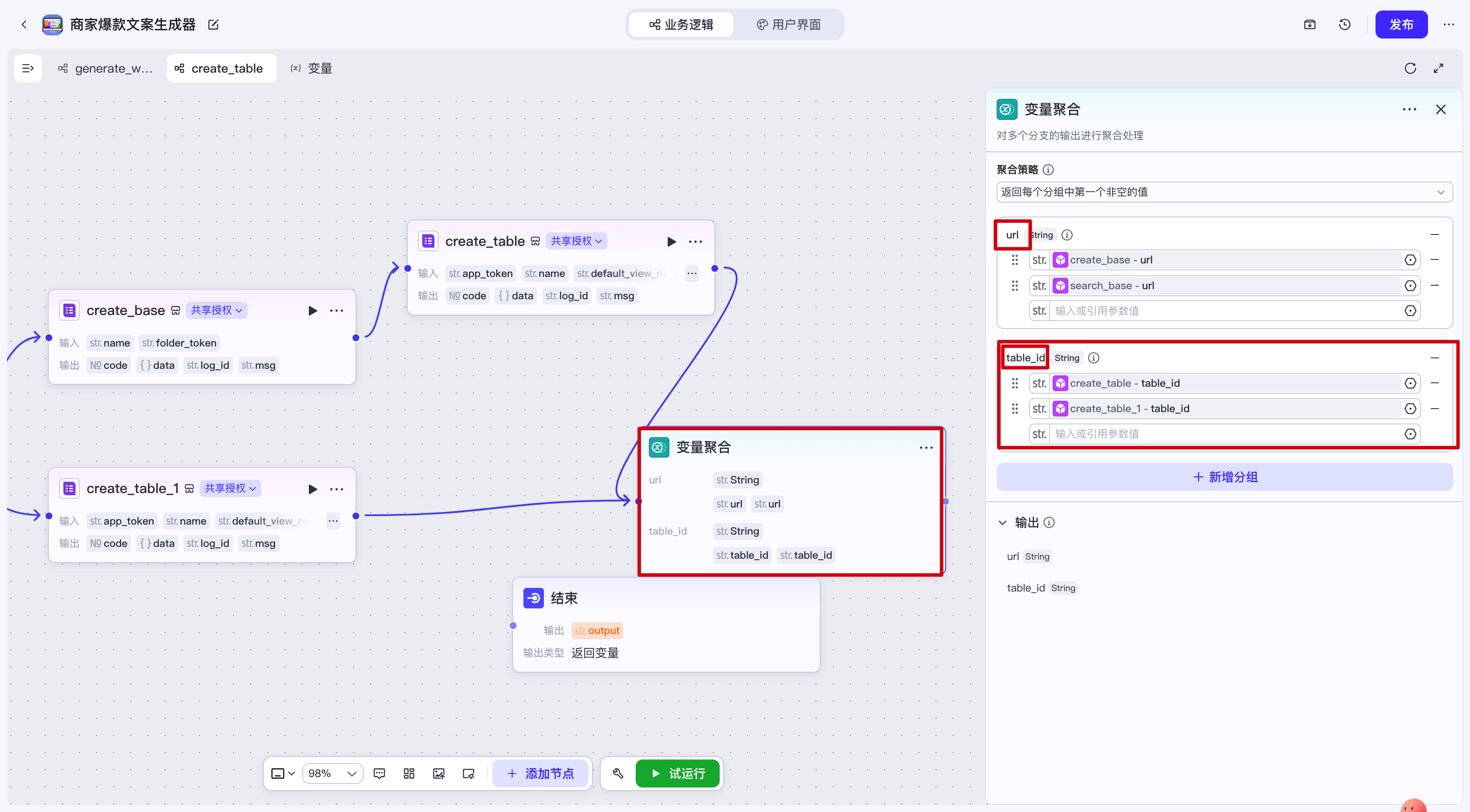This screenshot has height=812, width=1470.
Task: Switch to the 用户界面 tab
Action: pyautogui.click(x=789, y=24)
